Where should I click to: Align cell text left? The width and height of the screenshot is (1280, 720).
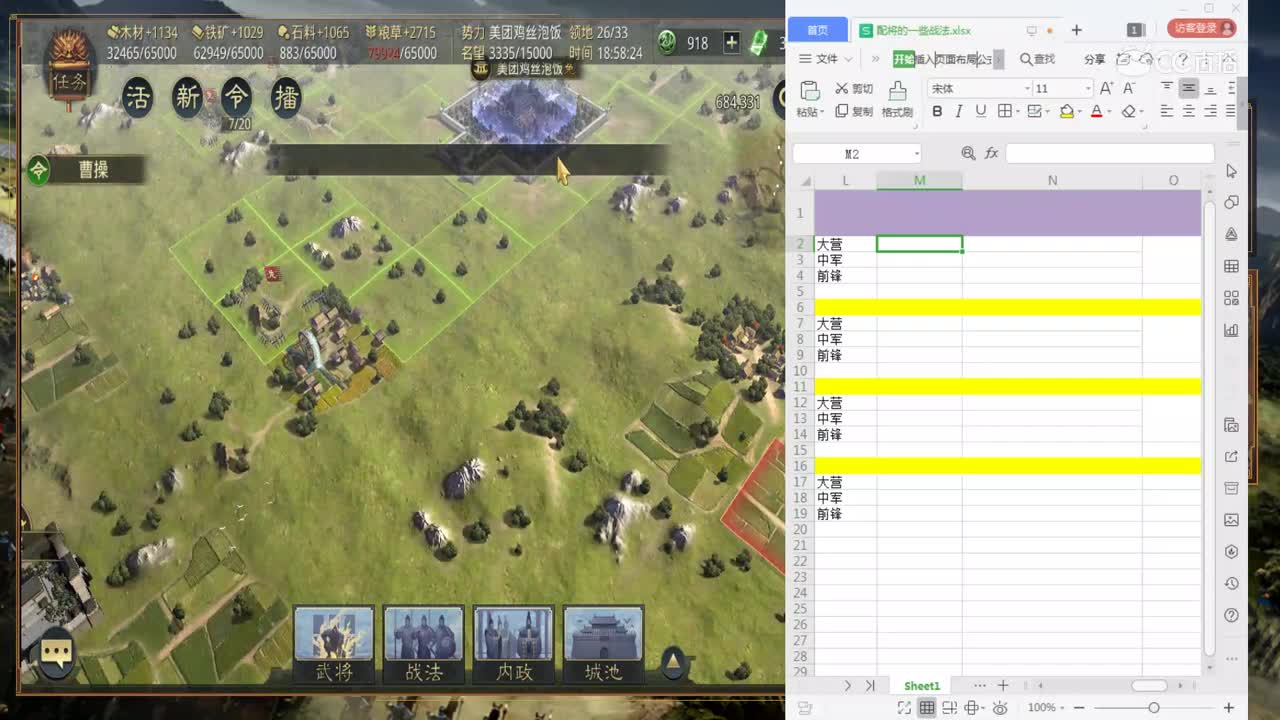[x=1167, y=112]
